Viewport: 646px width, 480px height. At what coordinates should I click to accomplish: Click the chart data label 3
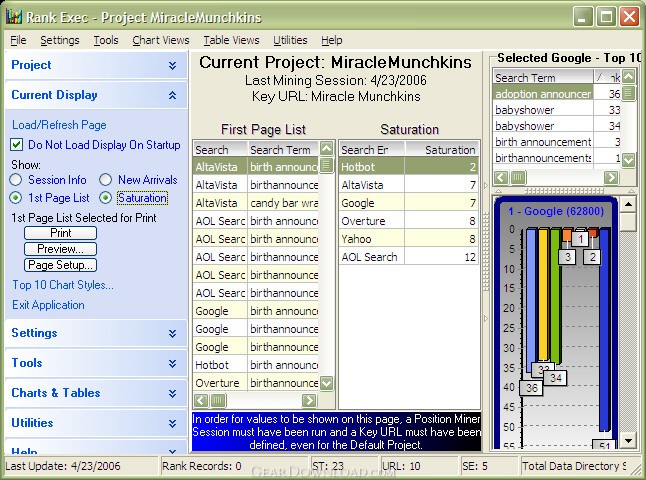click(x=567, y=257)
